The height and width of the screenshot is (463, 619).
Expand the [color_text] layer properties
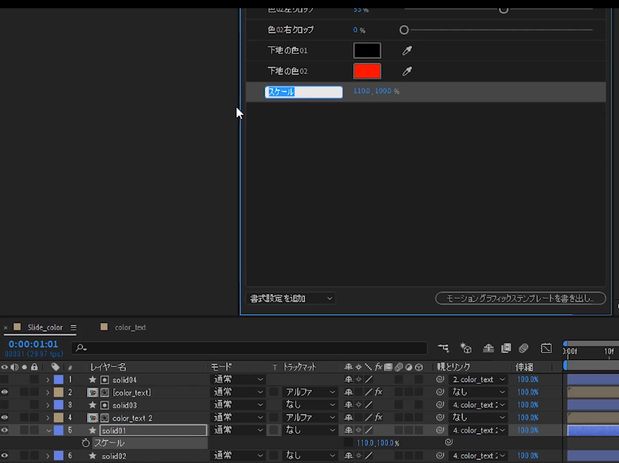tap(48, 392)
